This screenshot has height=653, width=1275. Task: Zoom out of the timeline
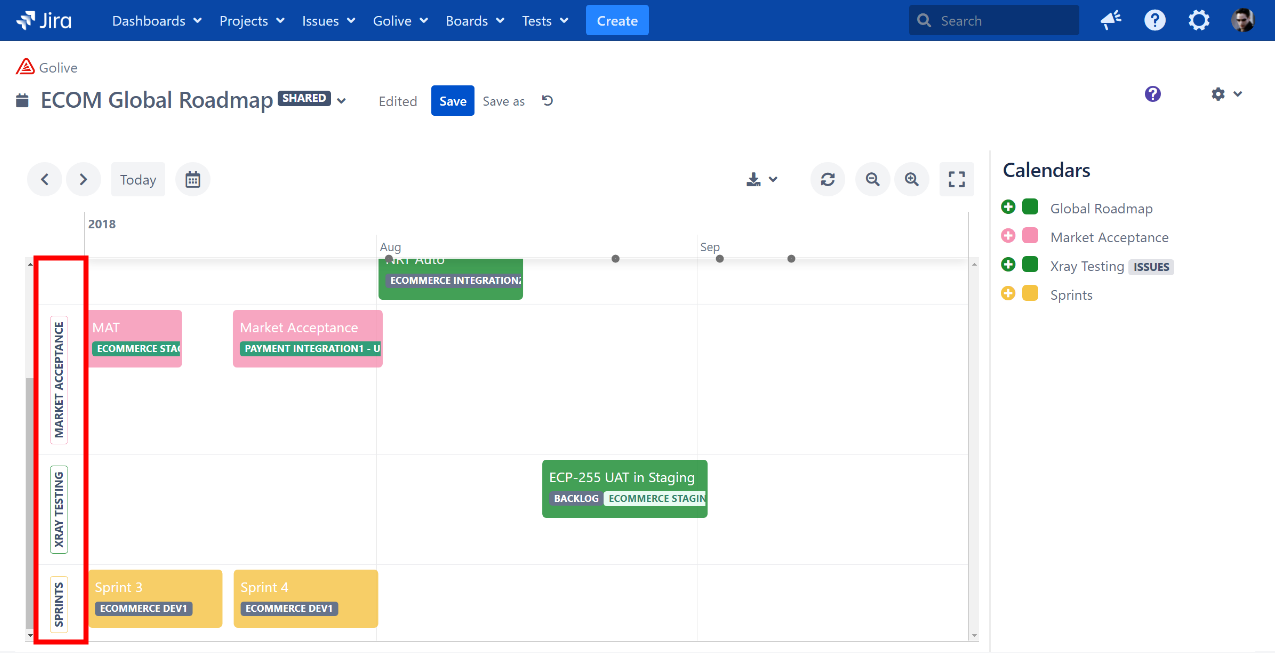coord(873,180)
